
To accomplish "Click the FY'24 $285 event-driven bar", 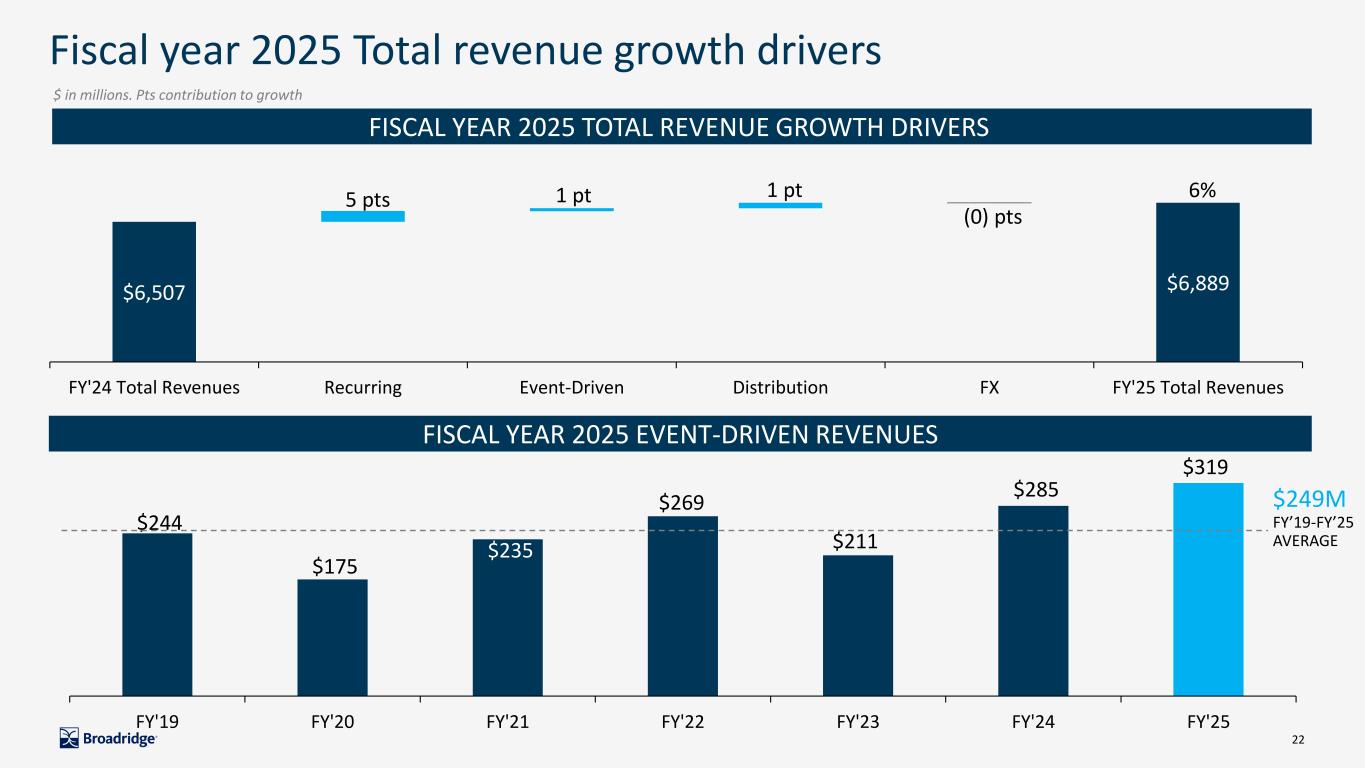I will [x=1033, y=600].
